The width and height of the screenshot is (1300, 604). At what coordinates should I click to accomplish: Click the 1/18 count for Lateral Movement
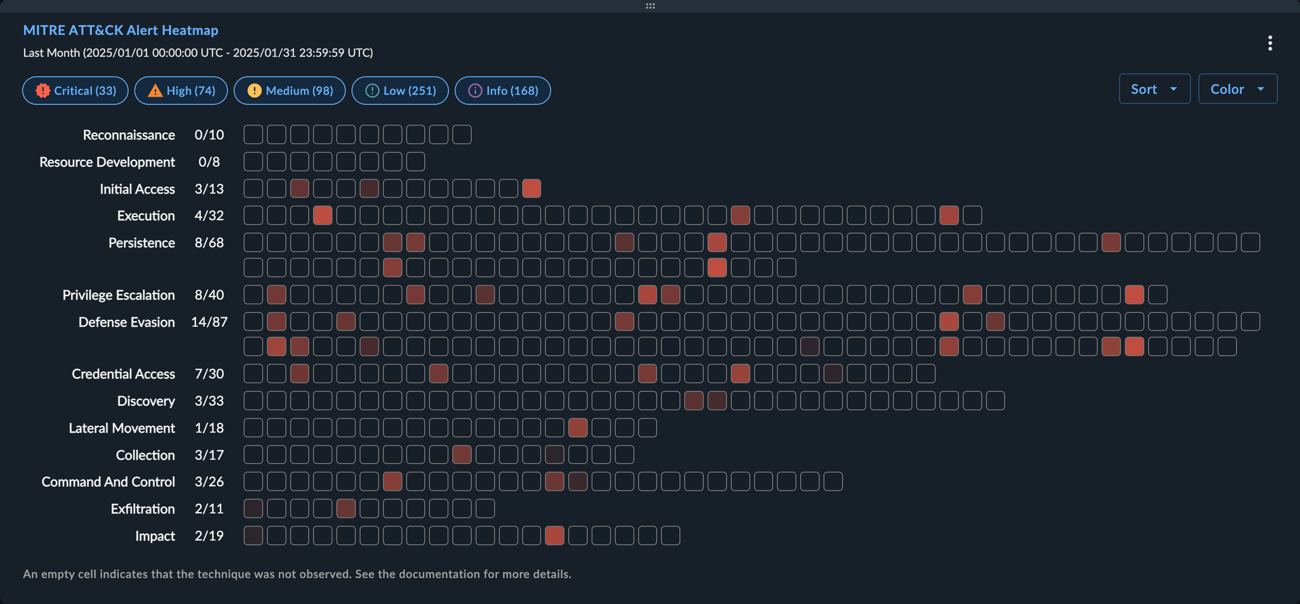[209, 428]
